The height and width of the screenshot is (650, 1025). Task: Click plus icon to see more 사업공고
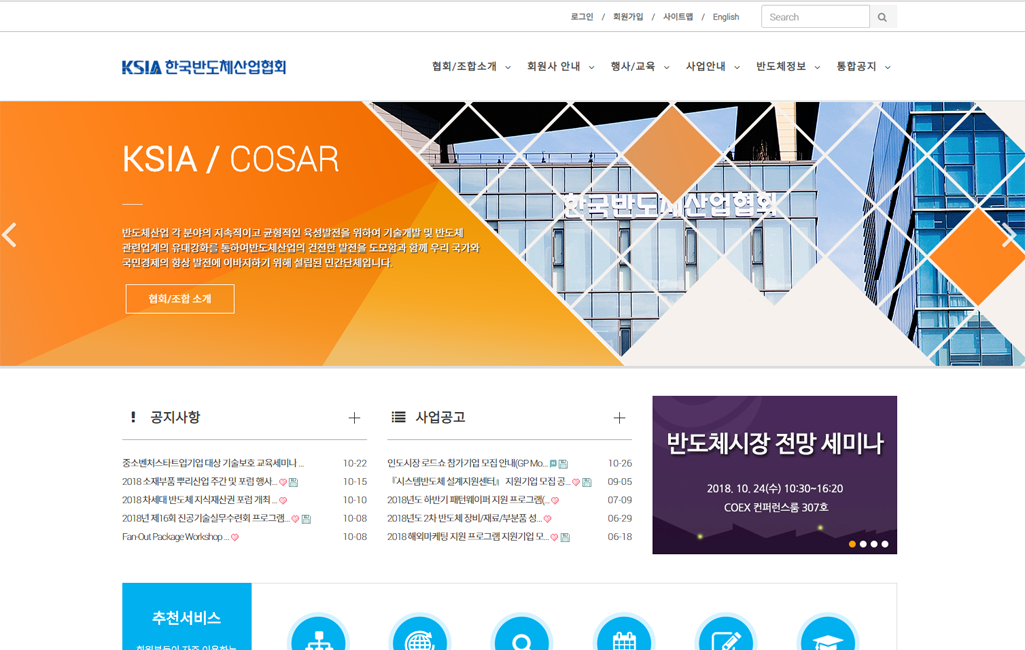620,418
